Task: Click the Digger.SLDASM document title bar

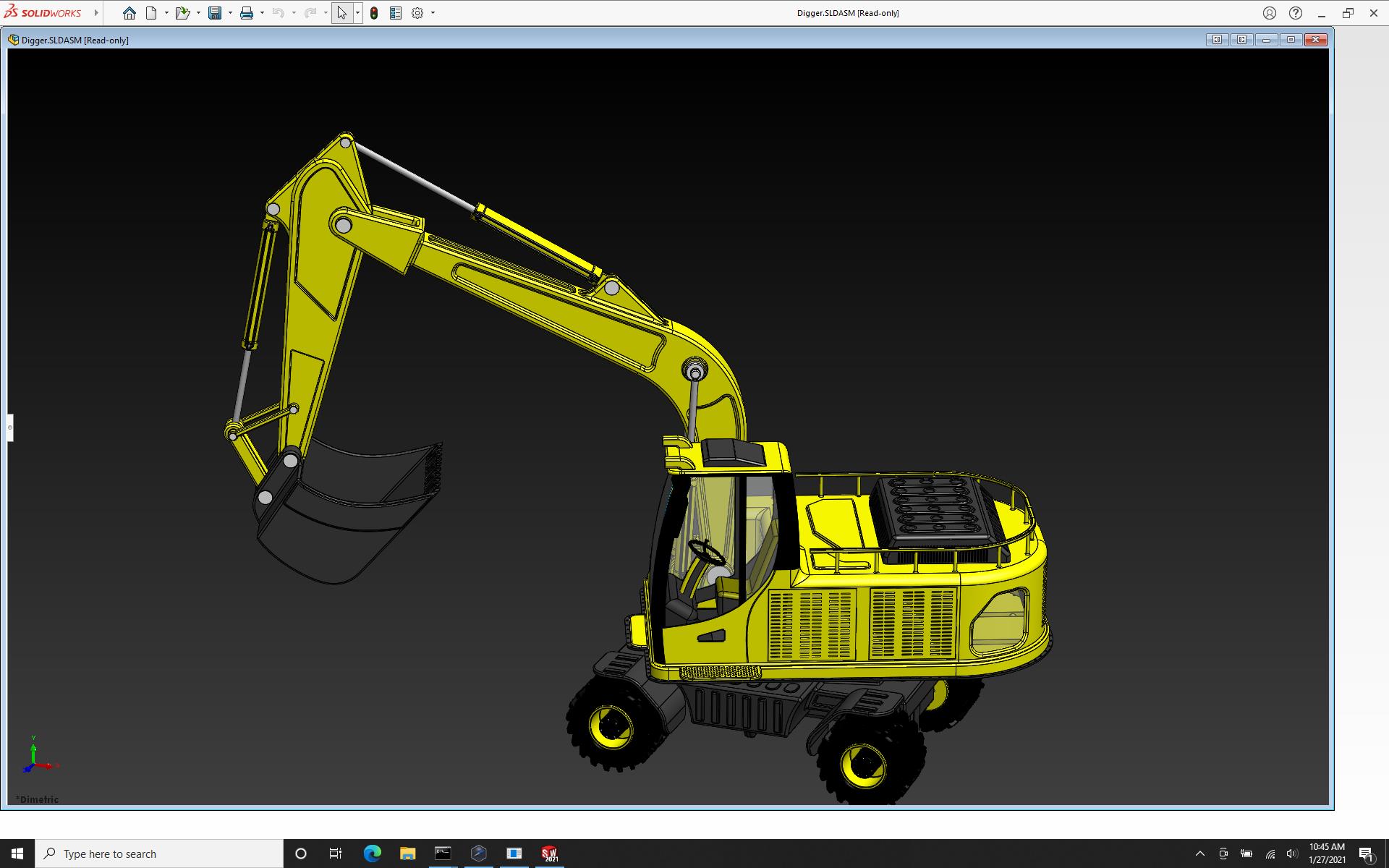Action: click(579, 40)
